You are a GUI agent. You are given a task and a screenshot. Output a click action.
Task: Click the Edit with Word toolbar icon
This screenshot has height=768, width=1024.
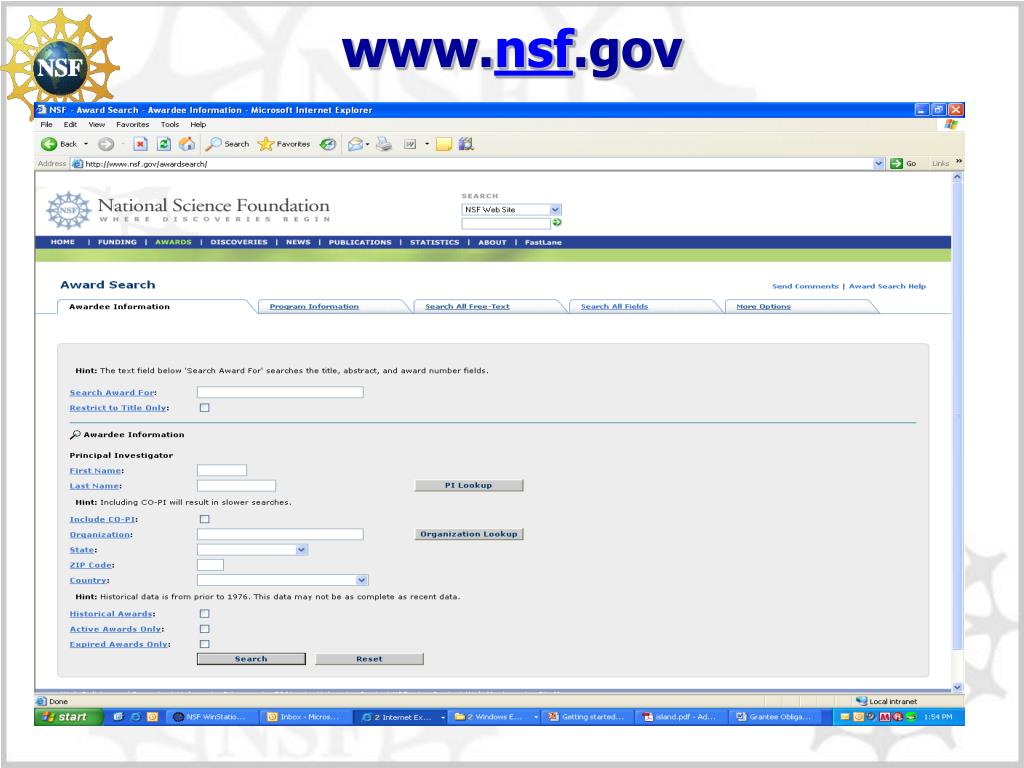point(409,144)
